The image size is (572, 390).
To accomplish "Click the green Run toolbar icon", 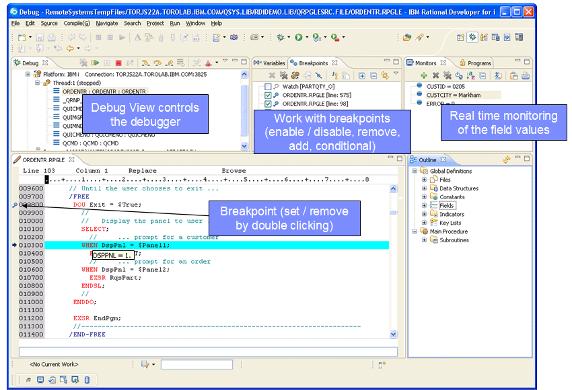I will pos(299,37).
